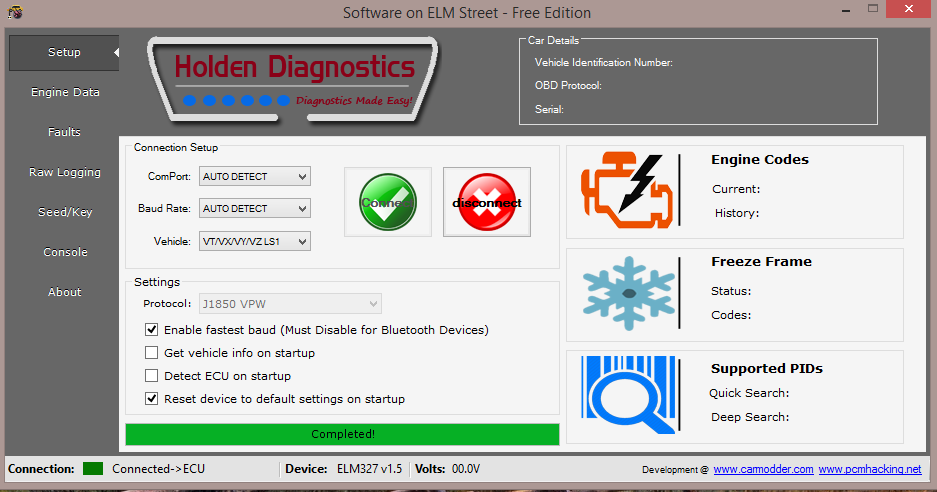The width and height of the screenshot is (937, 492).
Task: Open the Engine Codes engine icon
Action: [627, 190]
